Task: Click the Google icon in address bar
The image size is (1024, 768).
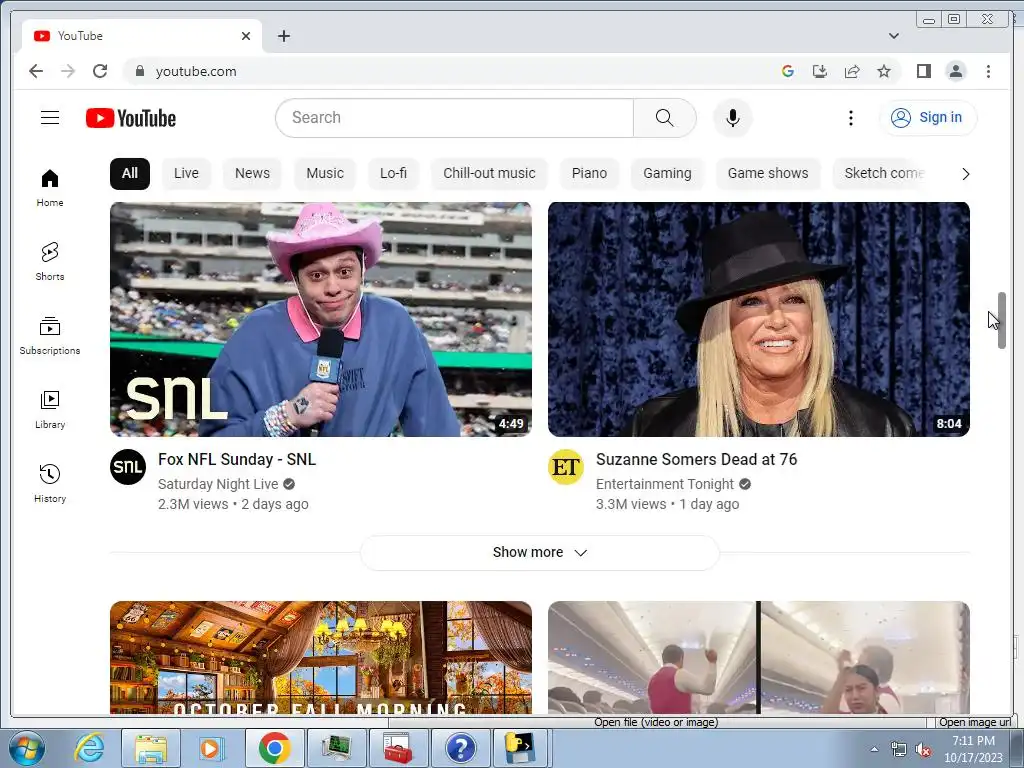Action: pyautogui.click(x=788, y=71)
